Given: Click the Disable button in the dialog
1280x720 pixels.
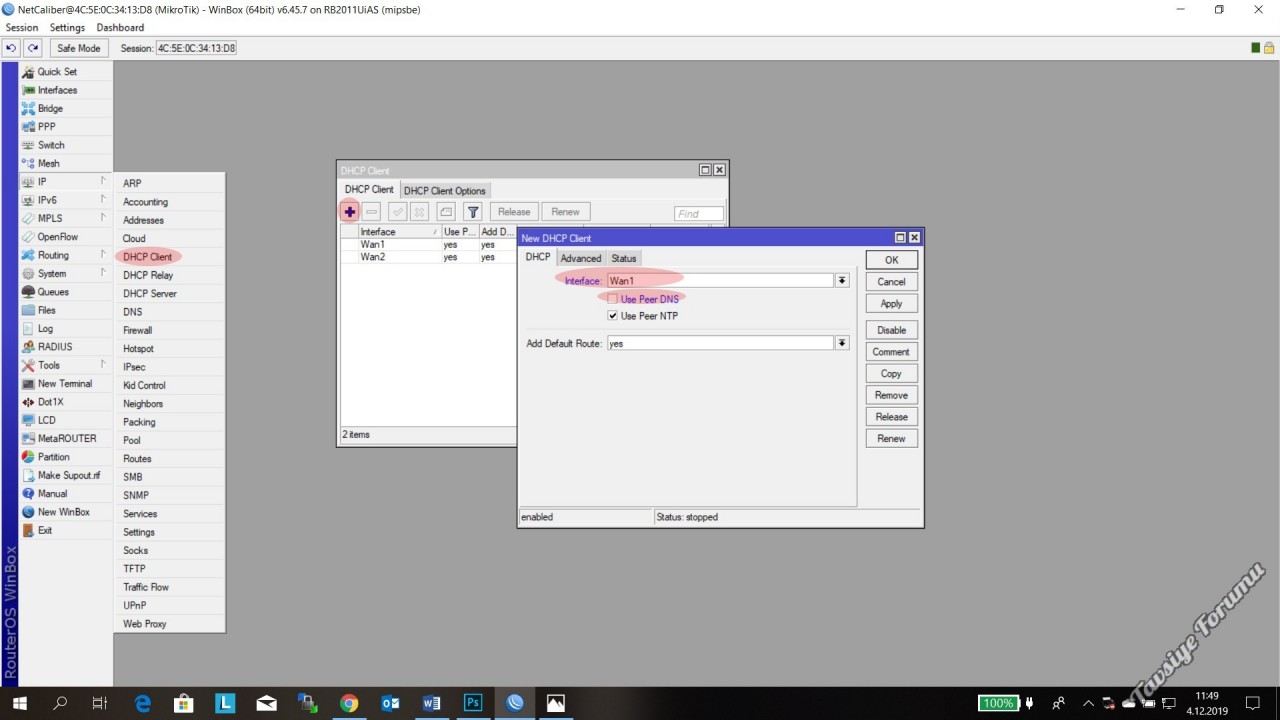Looking at the screenshot, I should (x=891, y=330).
